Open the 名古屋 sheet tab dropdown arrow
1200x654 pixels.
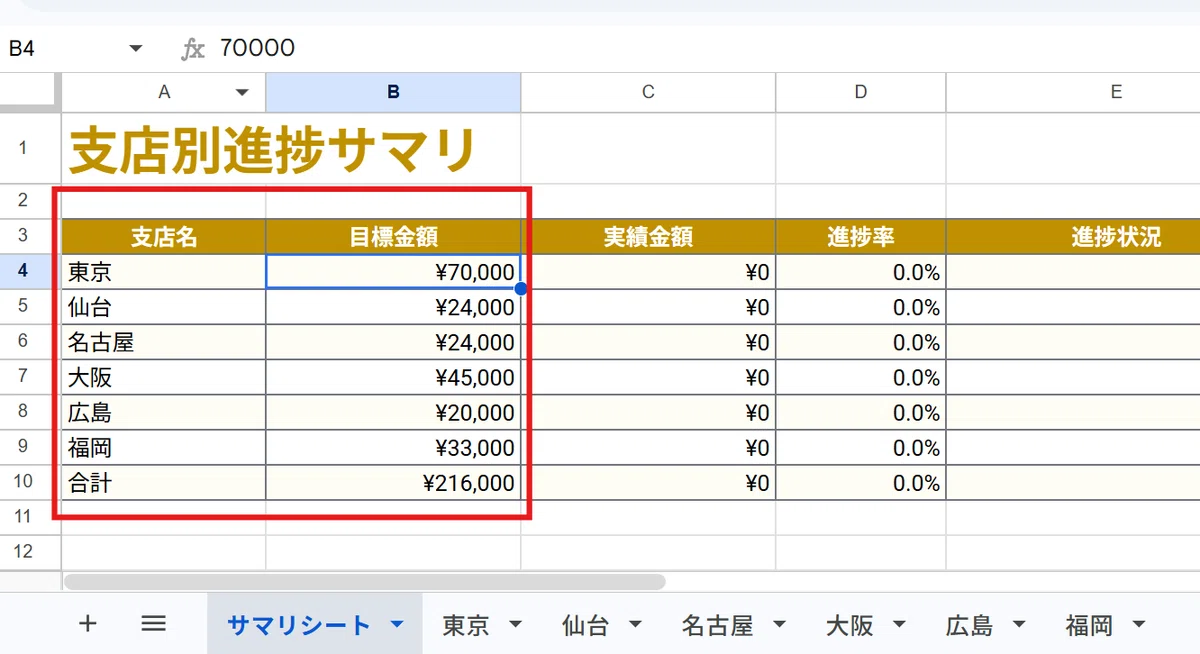779,625
